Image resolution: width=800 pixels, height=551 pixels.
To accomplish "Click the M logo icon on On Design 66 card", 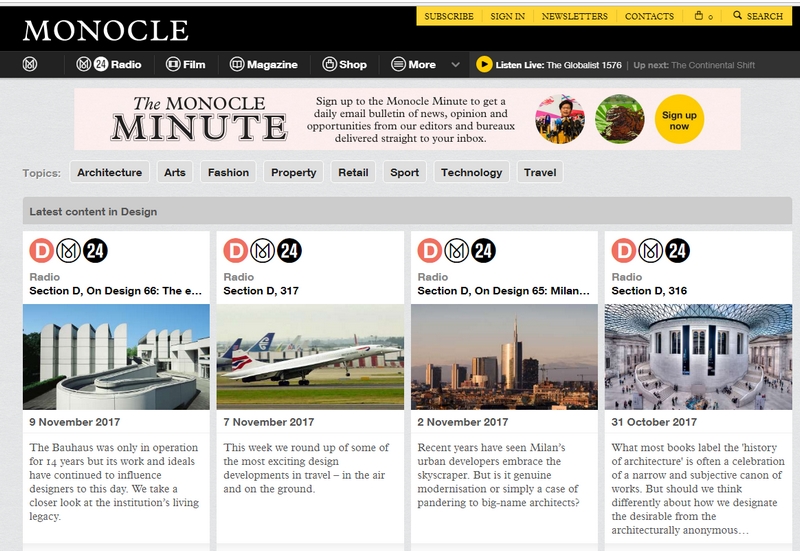I will pos(68,251).
